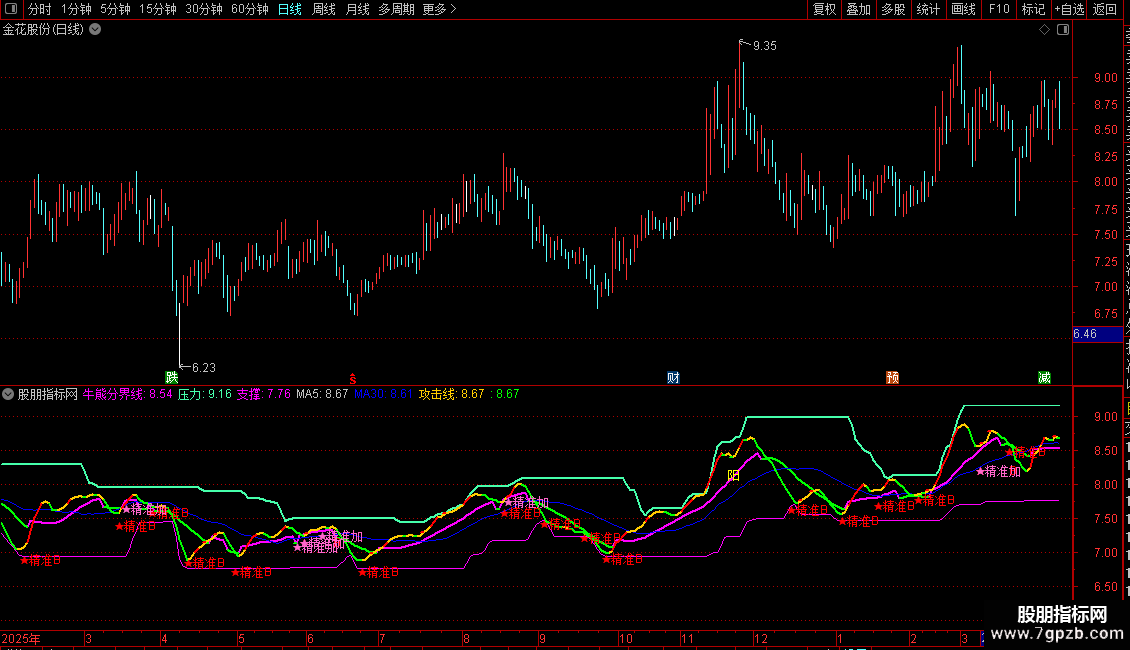The image size is (1130, 650).
Task: Click the 2025年 label on timeline
Action: click(x=23, y=638)
